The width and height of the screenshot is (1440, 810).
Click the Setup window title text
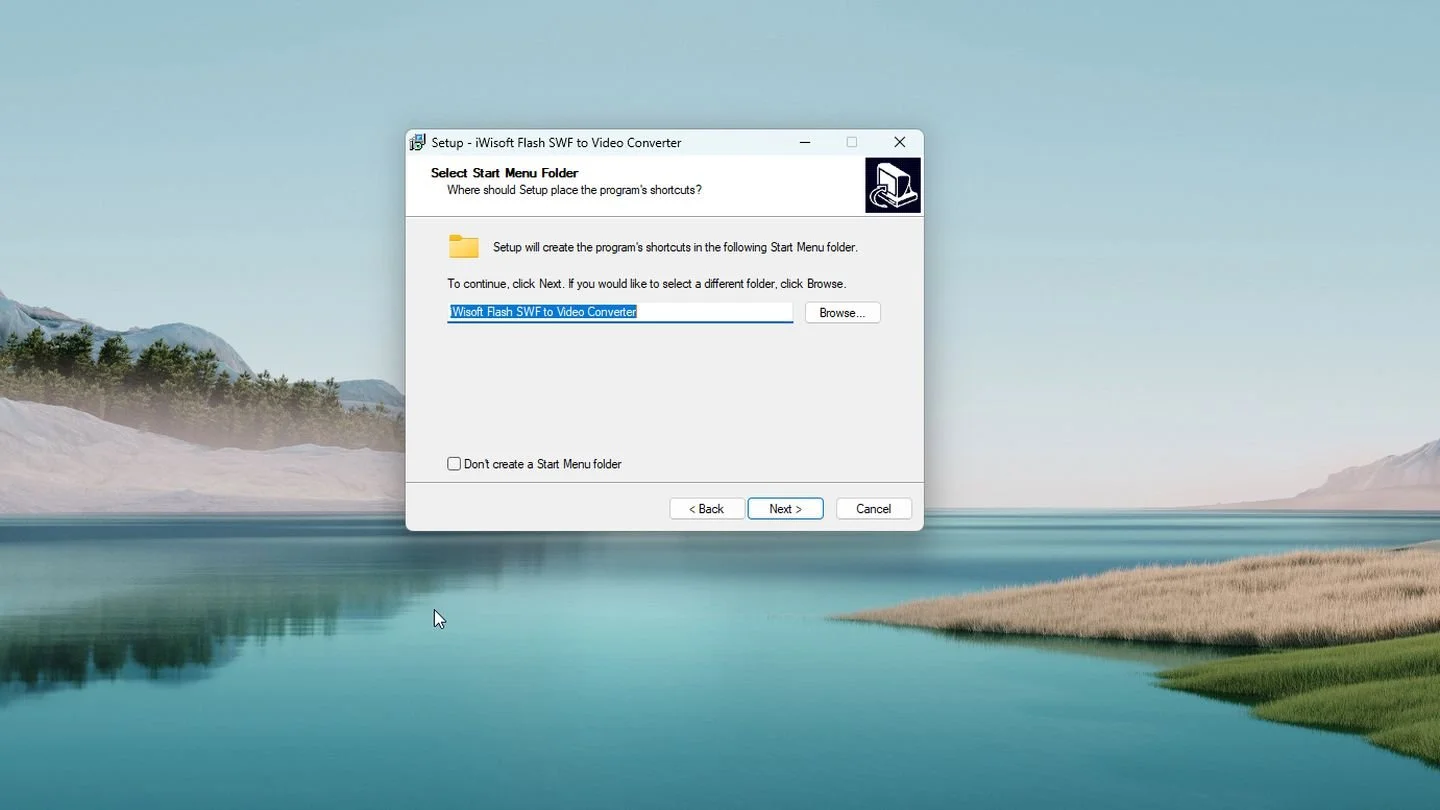pos(556,143)
